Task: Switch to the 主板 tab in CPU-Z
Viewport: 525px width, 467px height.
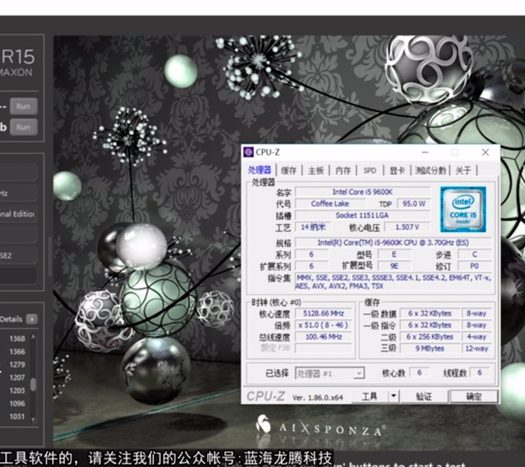Action: (x=316, y=170)
